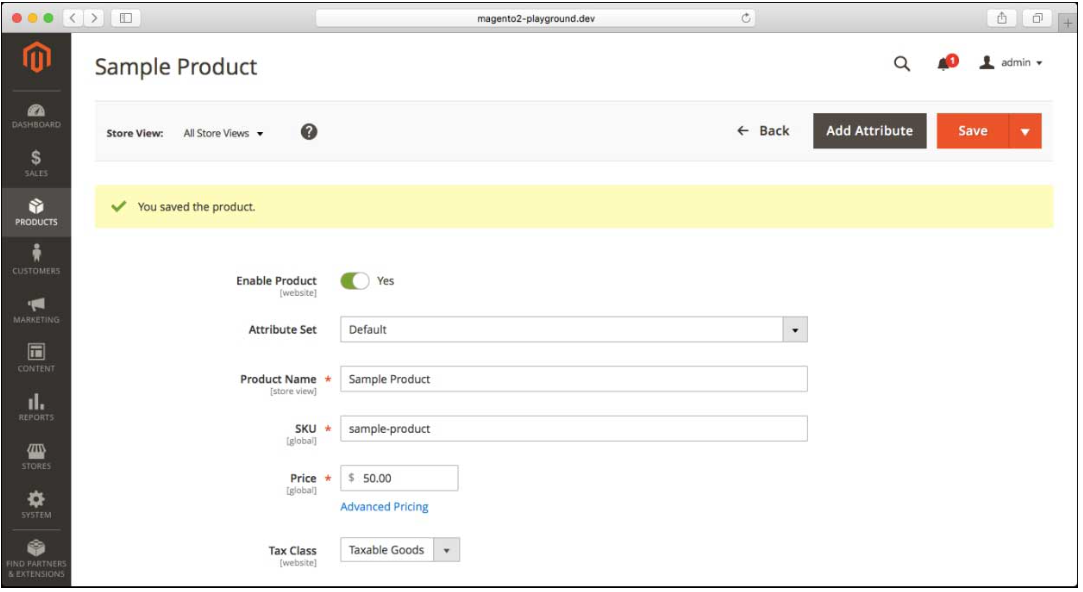Expand the Save button arrow options
Image resolution: width=1083 pixels, height=592 pixels.
[x=1024, y=131]
